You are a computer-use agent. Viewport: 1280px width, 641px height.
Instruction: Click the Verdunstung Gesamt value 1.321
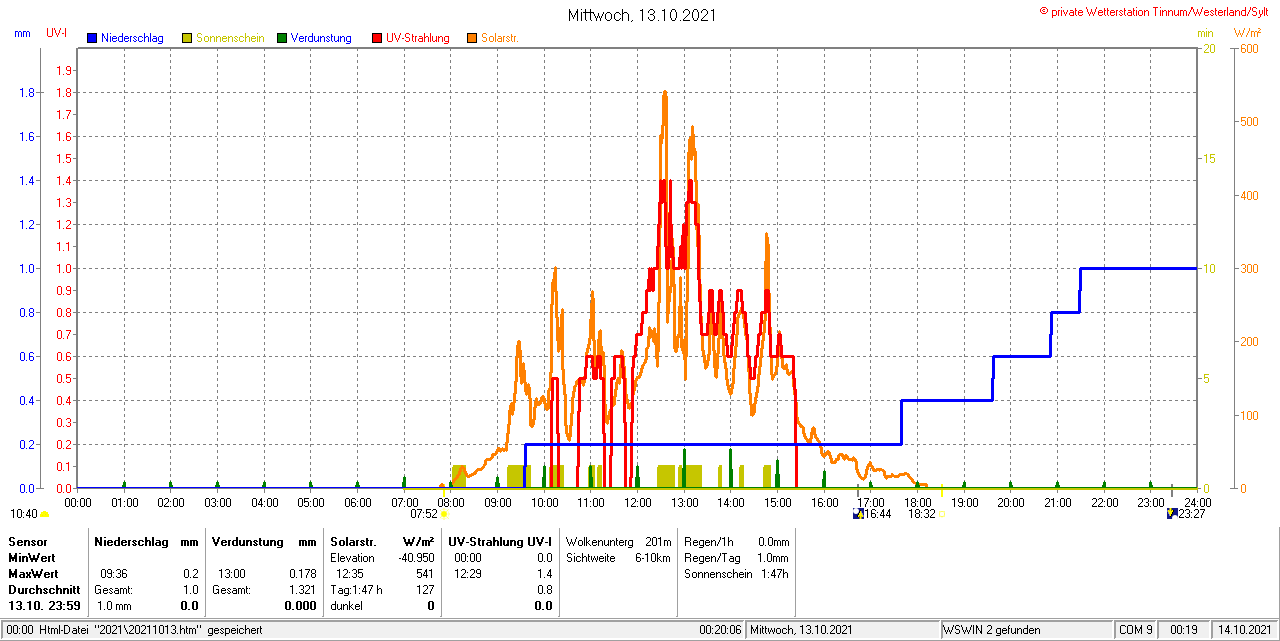[302, 590]
